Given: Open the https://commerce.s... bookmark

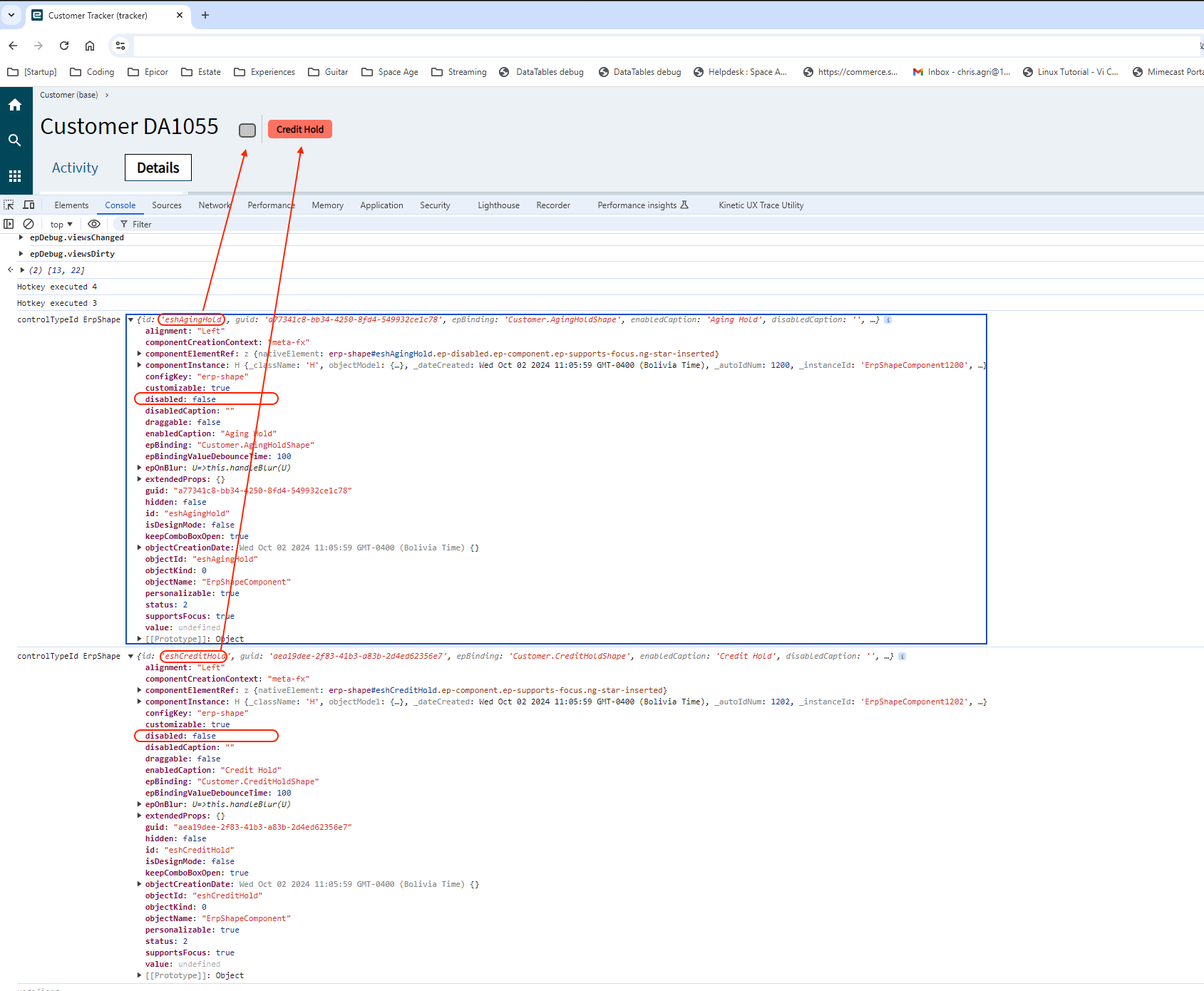Looking at the screenshot, I should 850,72.
